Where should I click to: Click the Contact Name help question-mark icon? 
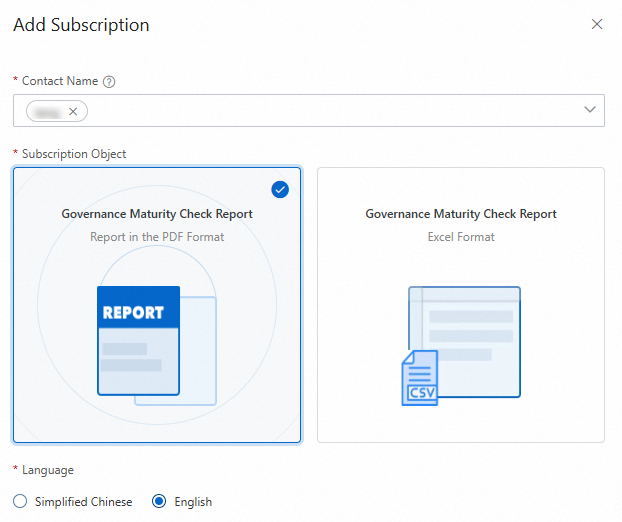click(109, 82)
